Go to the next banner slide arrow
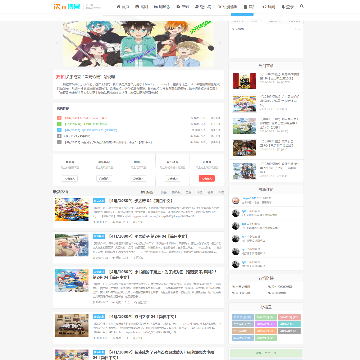The height and width of the screenshot is (360, 360). tap(220, 43)
